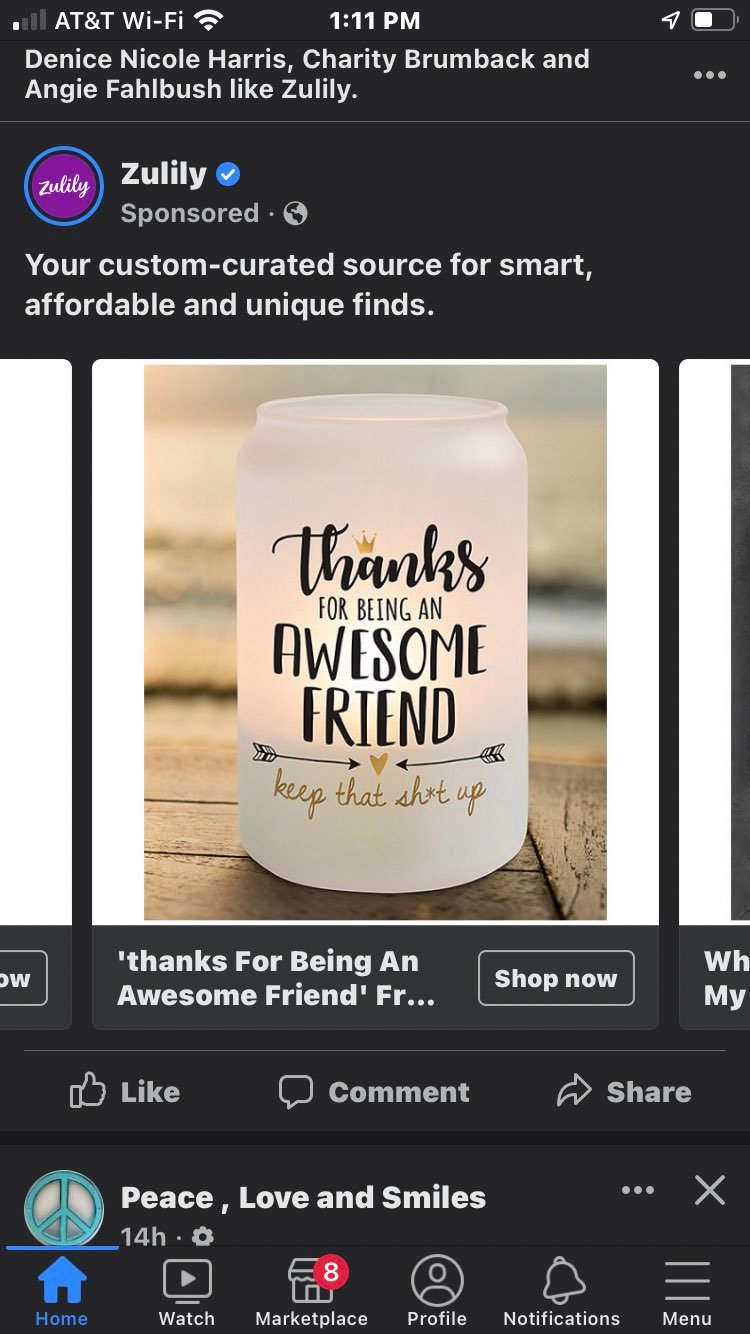Viewport: 750px width, 1334px height.
Task: Tap Shop now for the Awesome Friend jar
Action: [556, 978]
